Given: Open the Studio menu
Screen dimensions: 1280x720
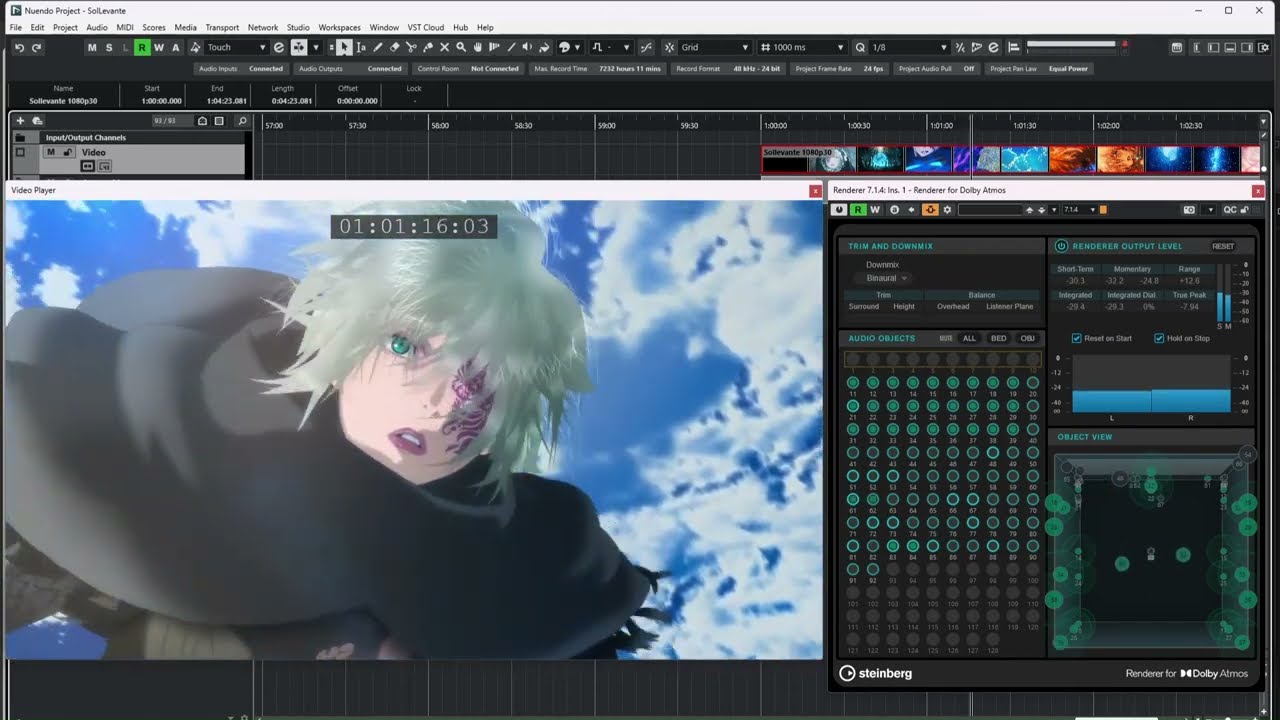Looking at the screenshot, I should point(298,27).
